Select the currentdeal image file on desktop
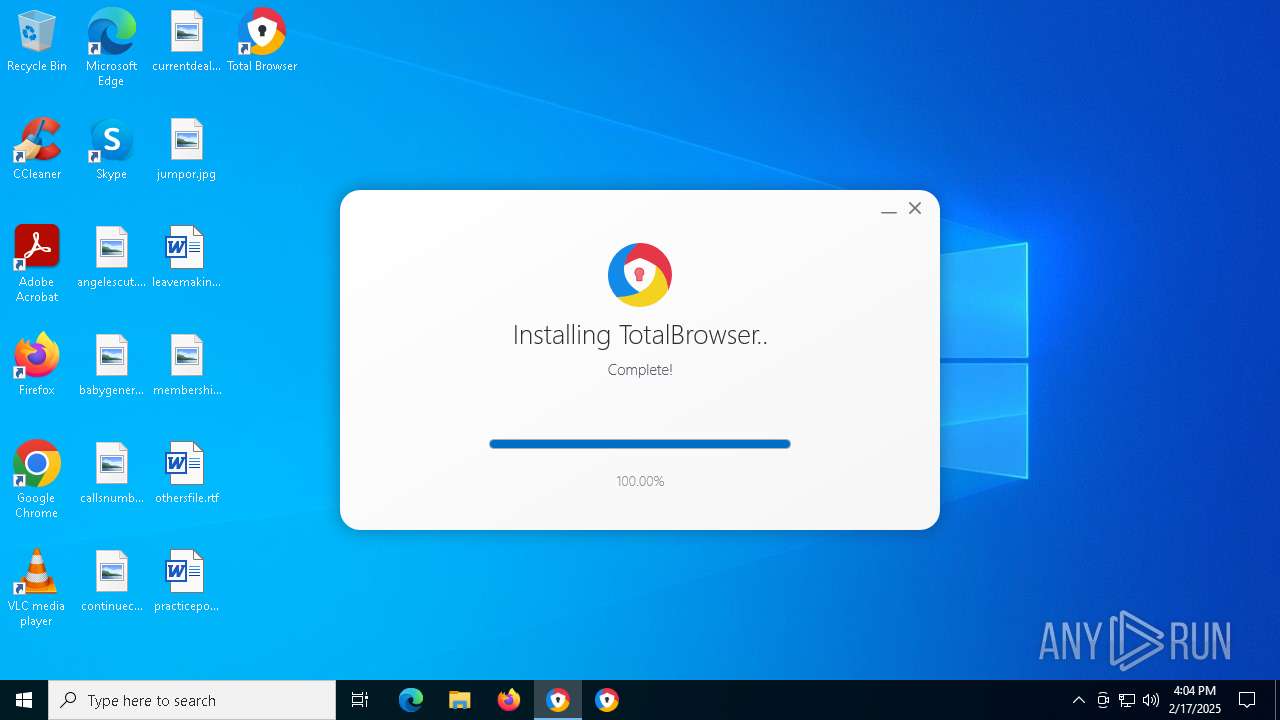Viewport: 1280px width, 720px height. pos(186,42)
